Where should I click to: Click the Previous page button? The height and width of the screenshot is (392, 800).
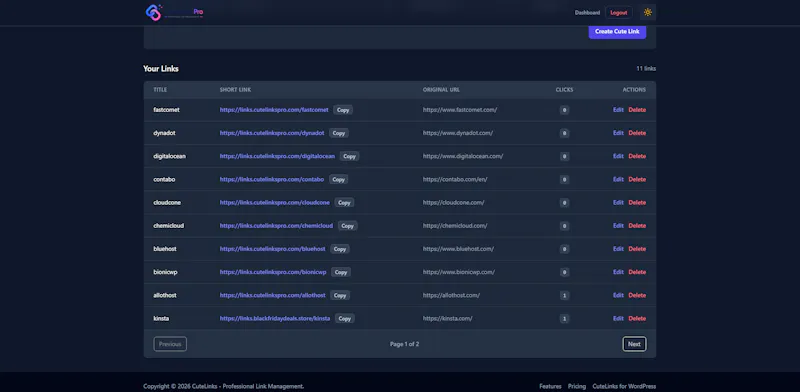(170, 344)
